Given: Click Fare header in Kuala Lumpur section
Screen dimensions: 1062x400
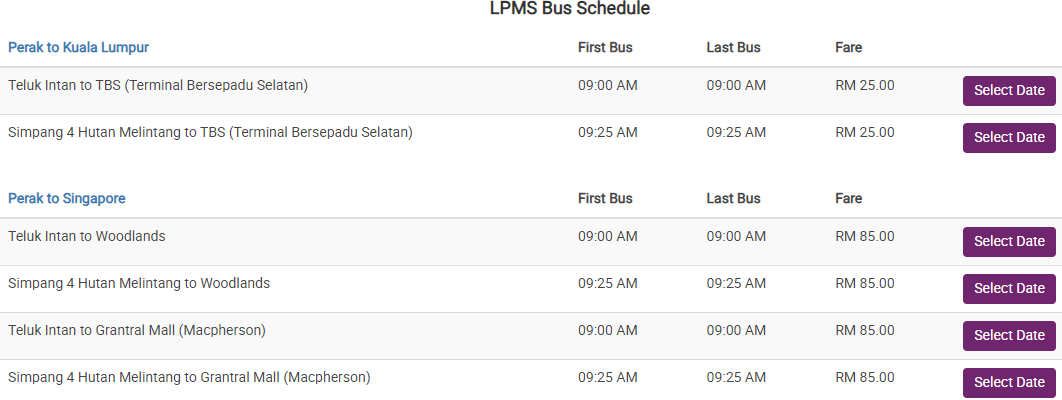Looking at the screenshot, I should click(x=848, y=47).
